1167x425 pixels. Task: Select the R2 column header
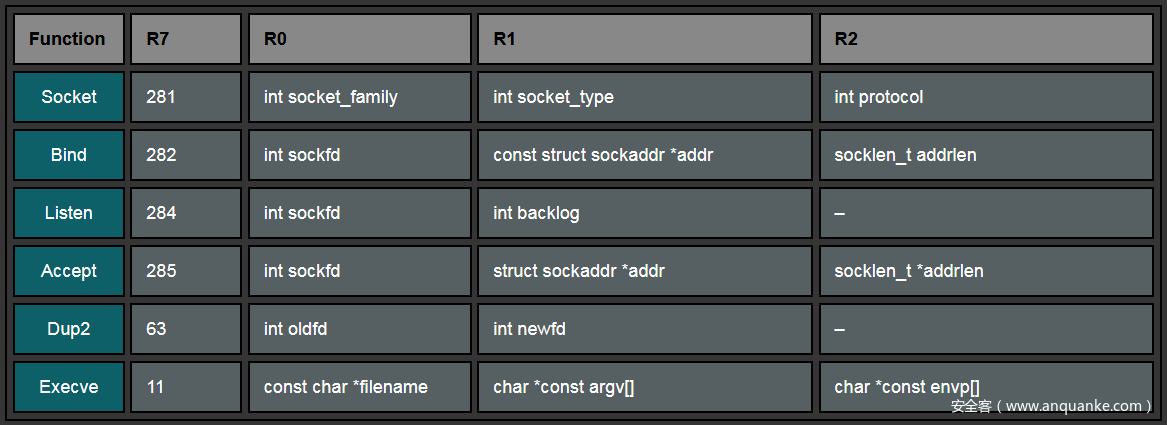point(986,39)
